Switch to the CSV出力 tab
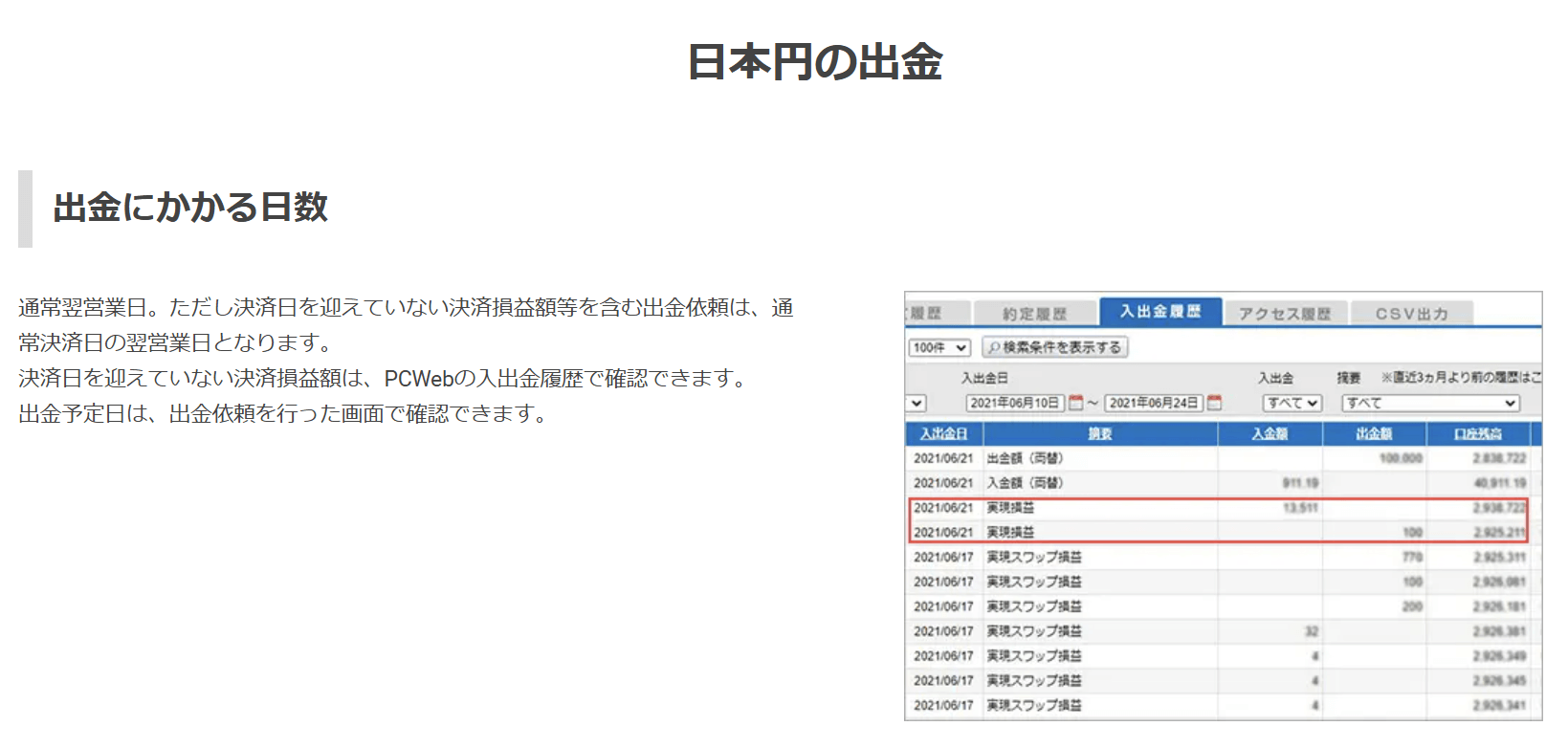 pyautogui.click(x=1411, y=314)
